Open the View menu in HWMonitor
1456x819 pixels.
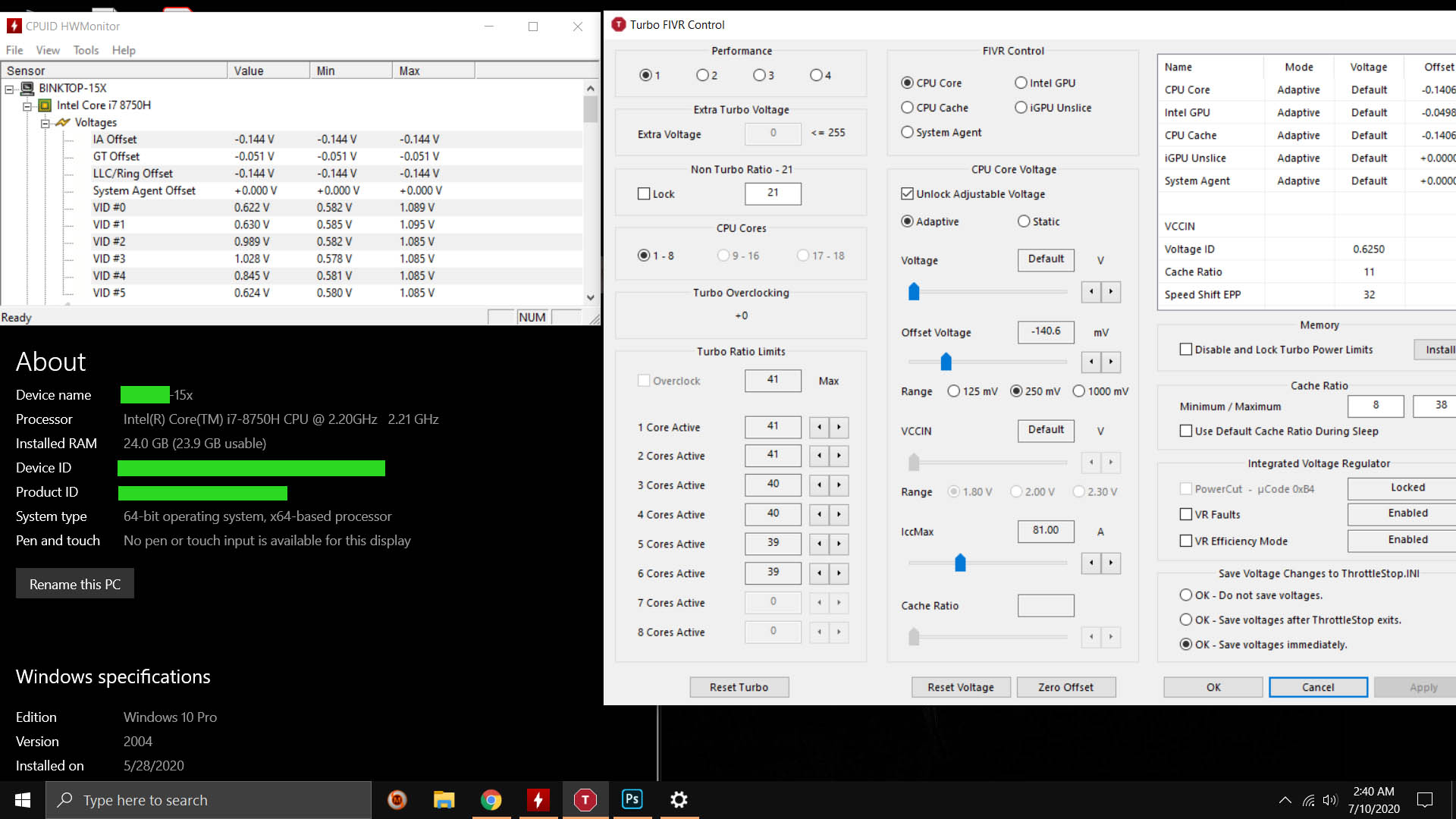tap(48, 50)
